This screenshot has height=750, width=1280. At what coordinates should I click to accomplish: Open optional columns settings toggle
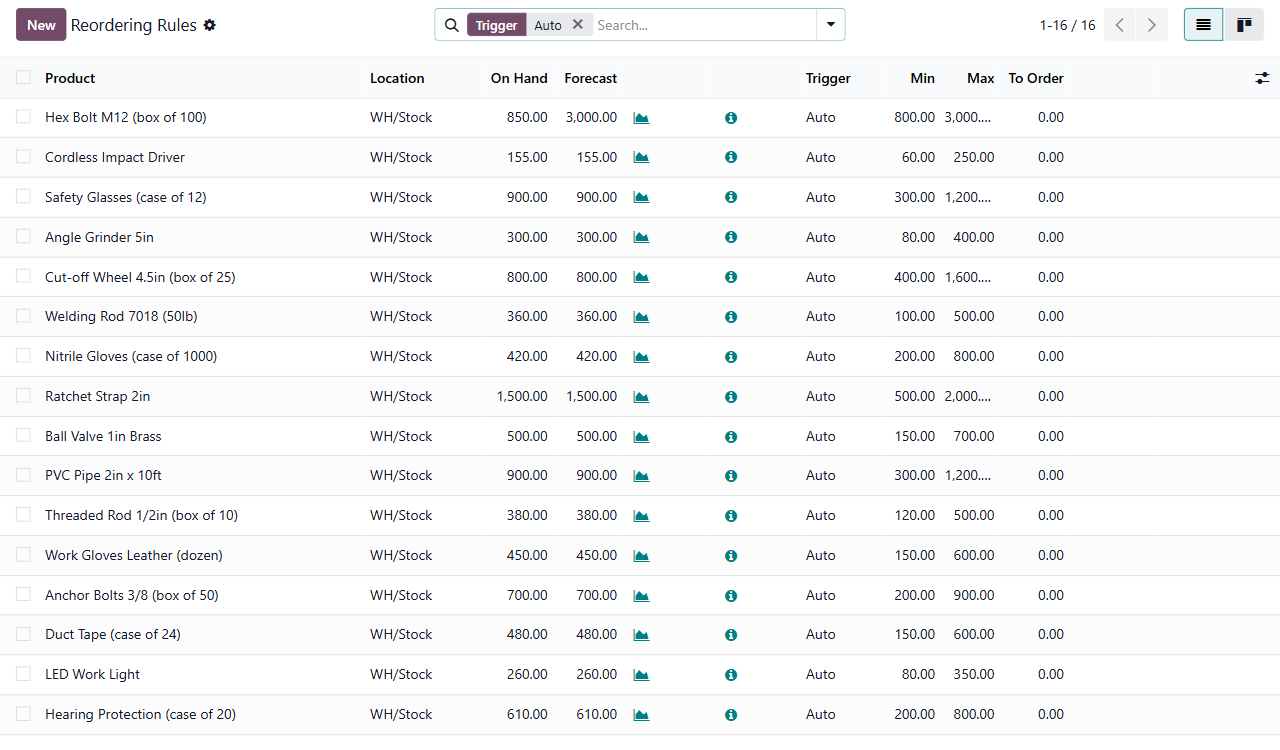click(x=1262, y=78)
